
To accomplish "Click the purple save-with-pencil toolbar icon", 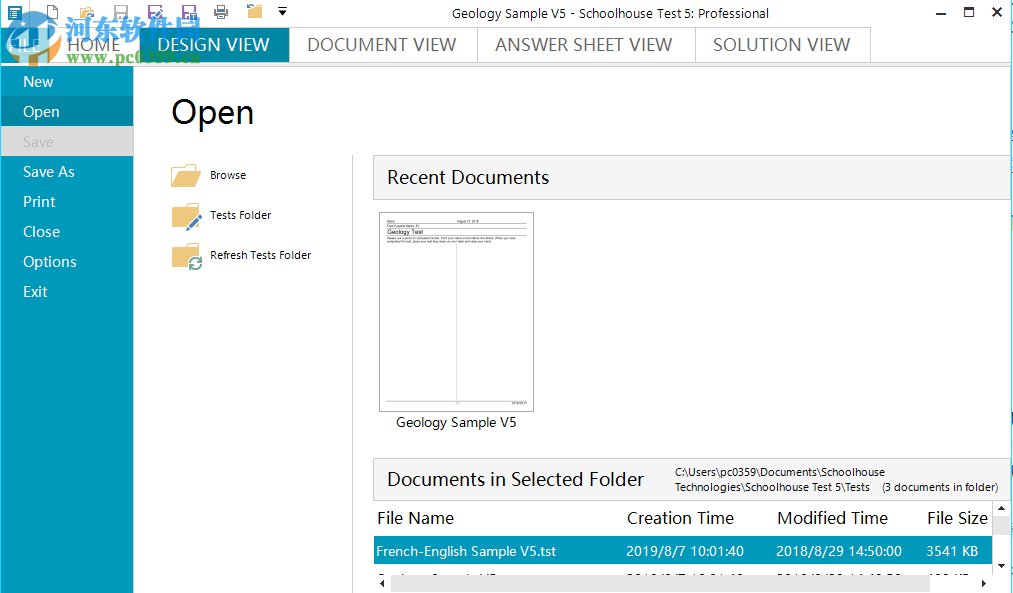I will coord(155,12).
